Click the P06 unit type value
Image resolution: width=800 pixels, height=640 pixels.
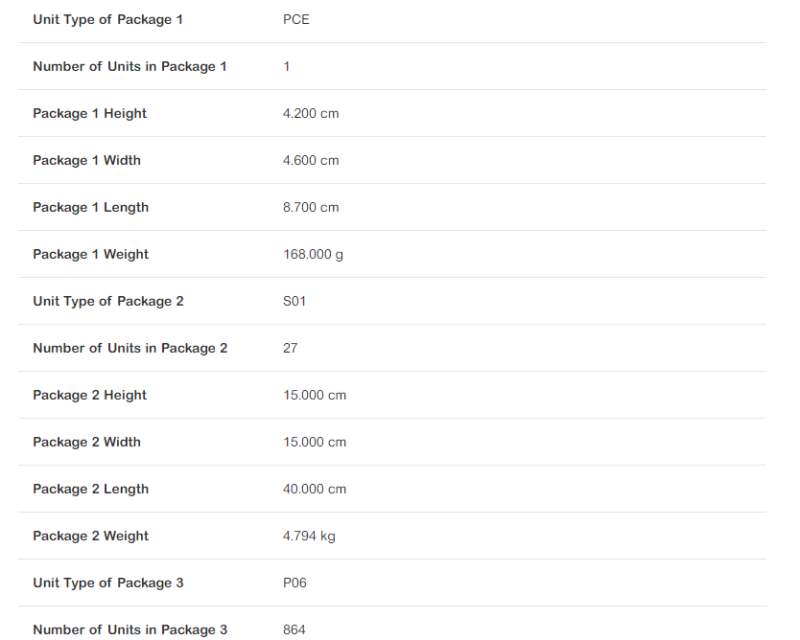295,584
